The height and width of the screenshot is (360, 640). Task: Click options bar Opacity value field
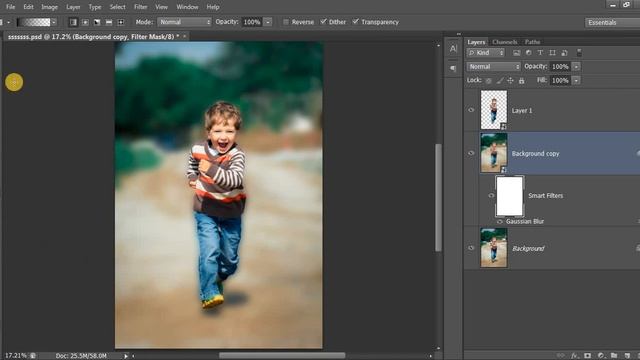252,22
